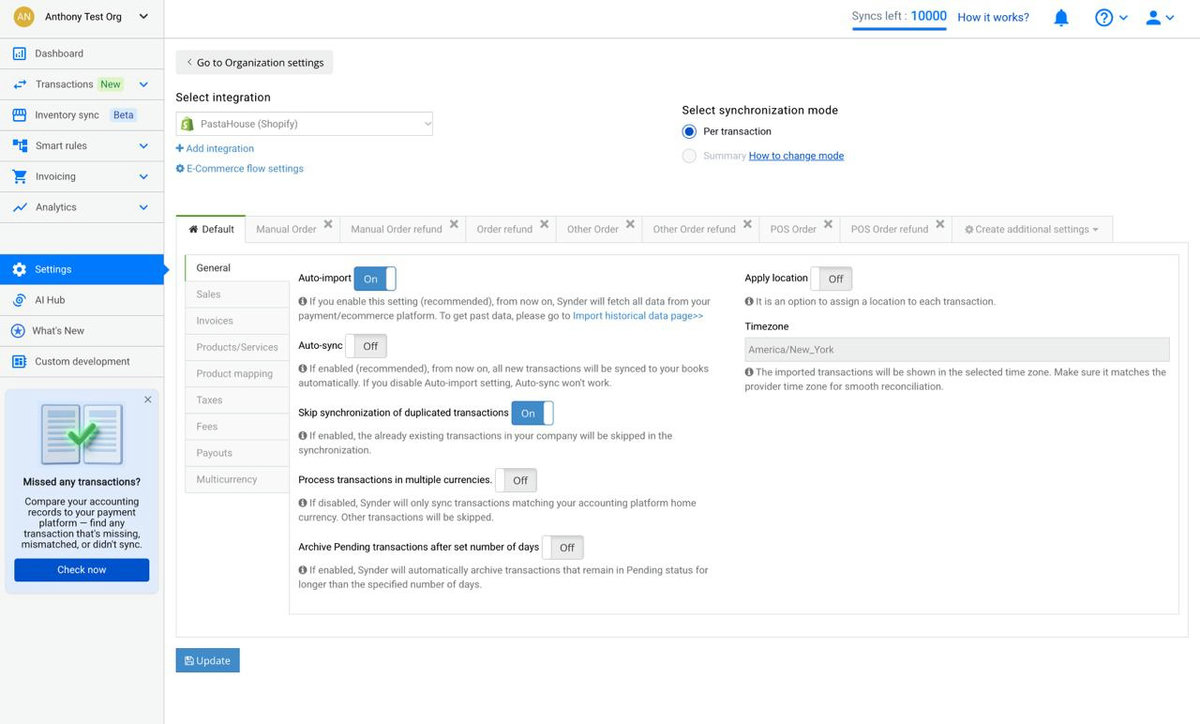1200x724 pixels.
Task: Click the Shopify logo in integration selector
Action: (188, 124)
